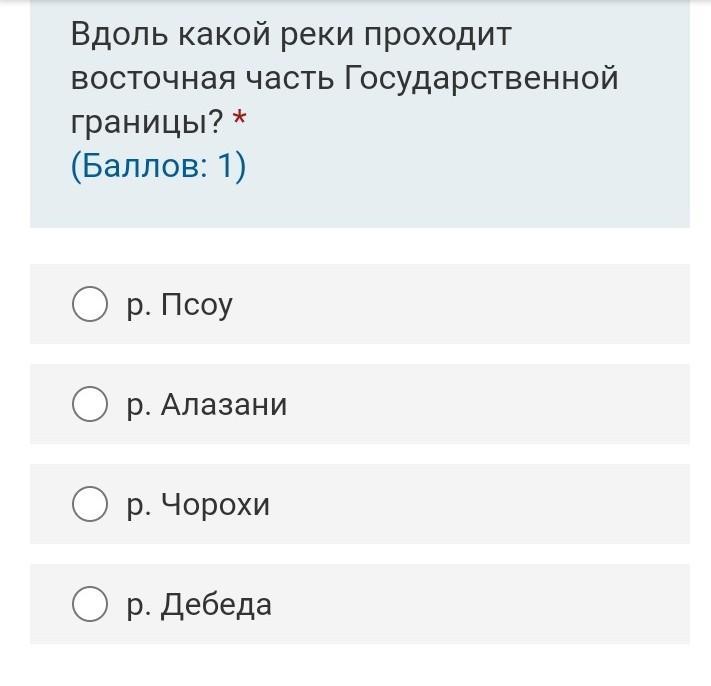Click the 'р. Дебеда' answer label
This screenshot has height=686, width=711.
tap(199, 605)
